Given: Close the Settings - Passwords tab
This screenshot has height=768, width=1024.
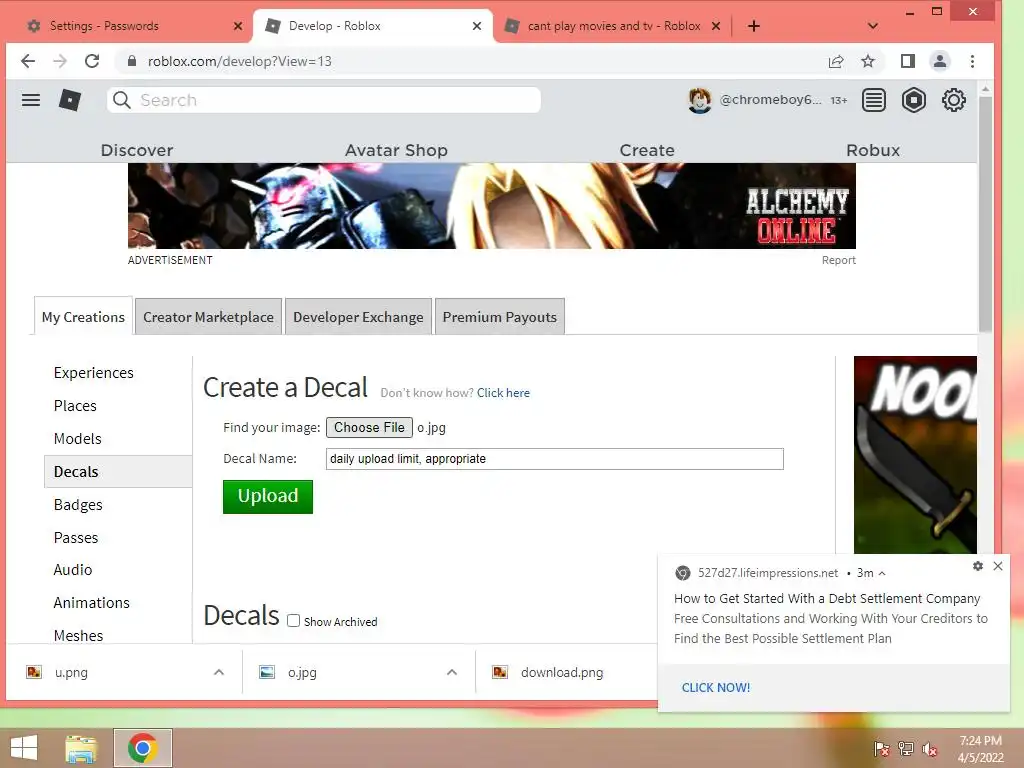Looking at the screenshot, I should 238,26.
